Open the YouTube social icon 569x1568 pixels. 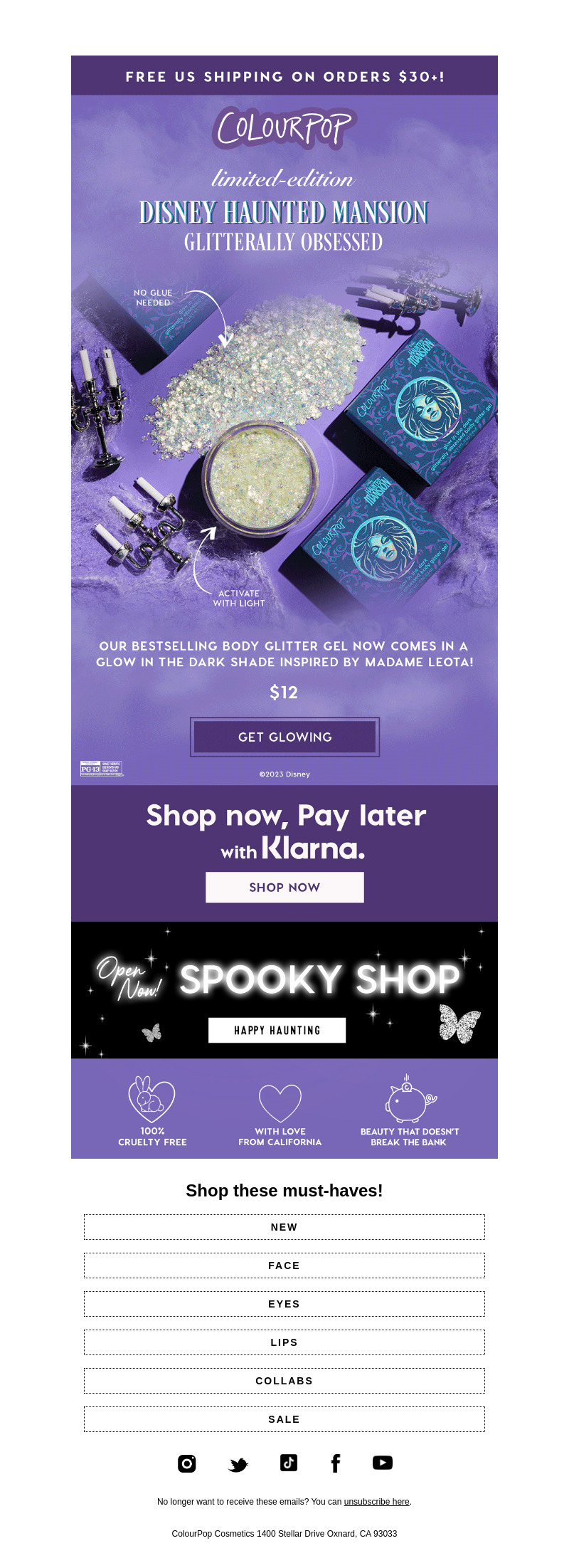tap(383, 1463)
